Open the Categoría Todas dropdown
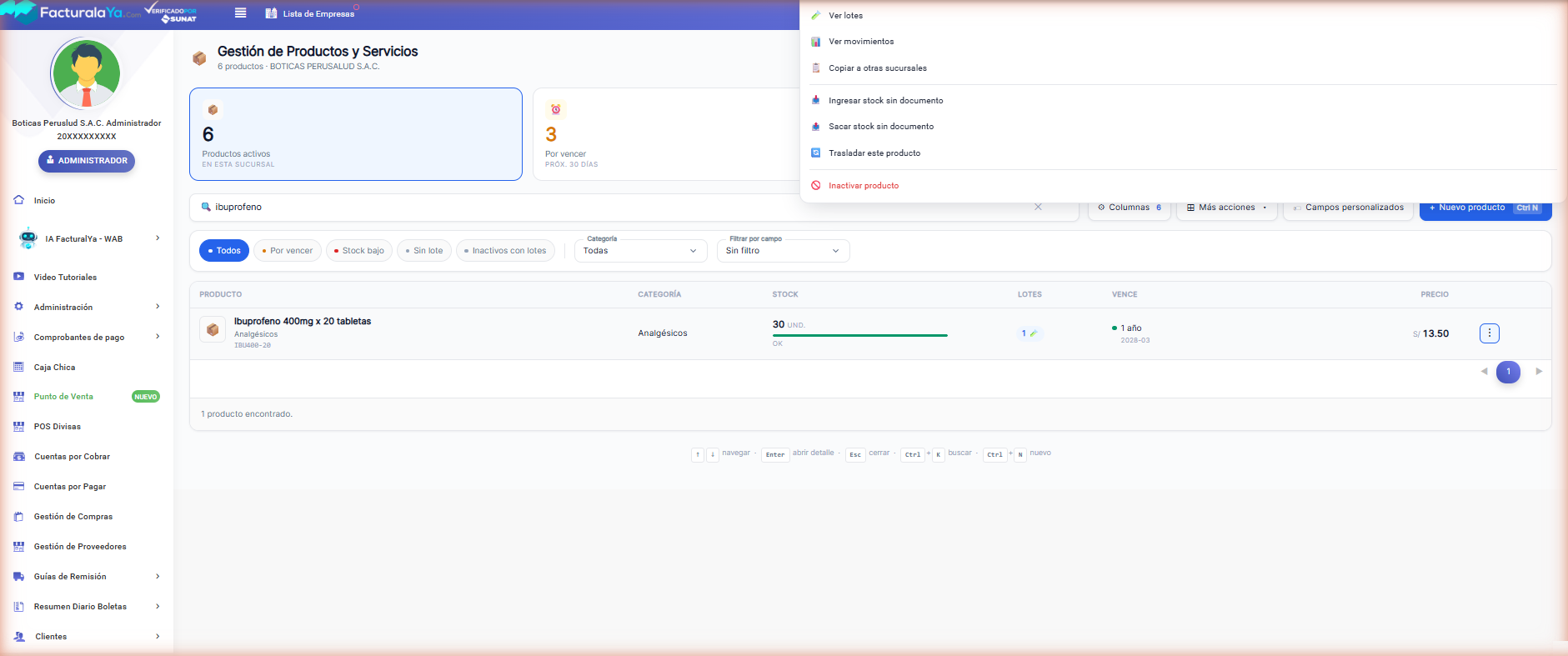 (x=640, y=251)
